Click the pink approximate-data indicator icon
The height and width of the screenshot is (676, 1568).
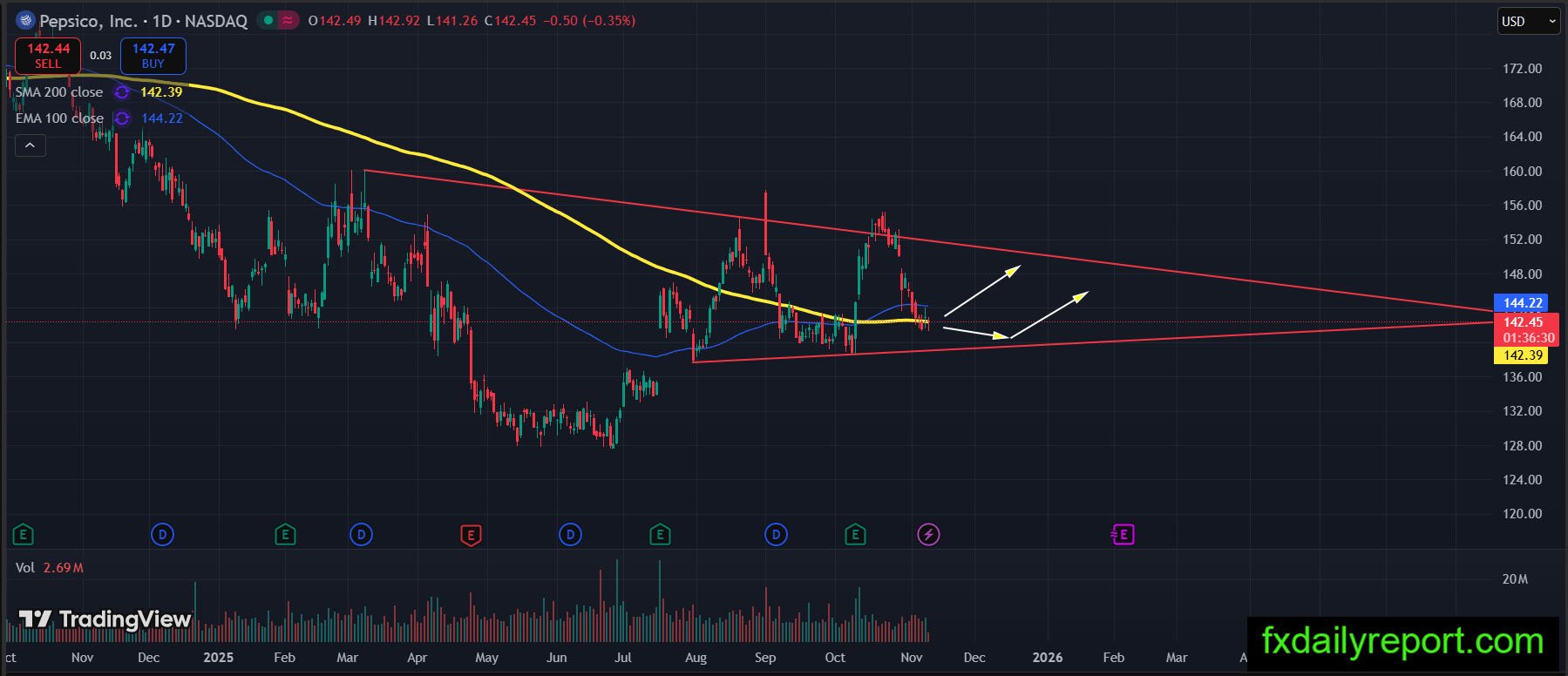[x=288, y=20]
